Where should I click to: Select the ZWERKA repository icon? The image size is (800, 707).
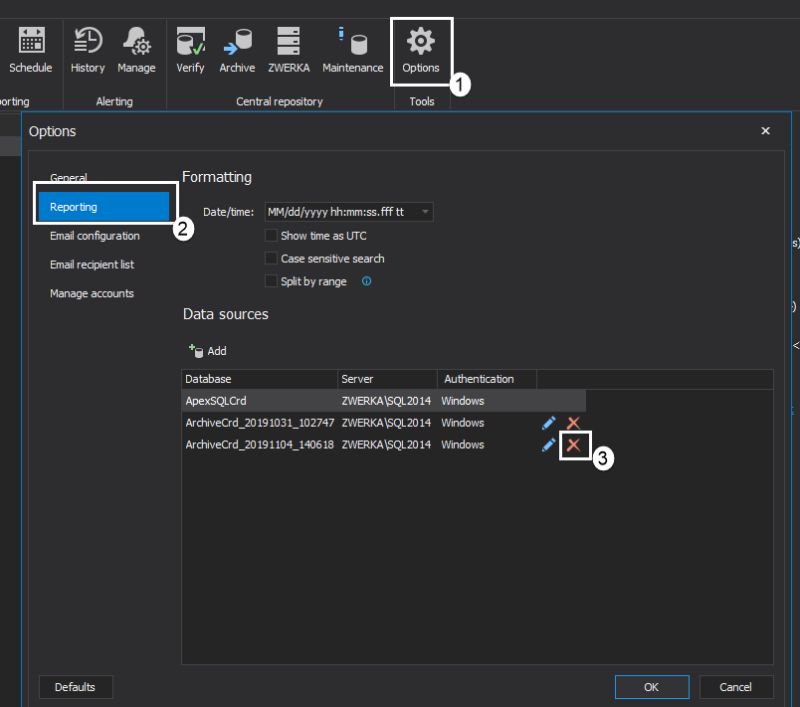click(x=288, y=44)
